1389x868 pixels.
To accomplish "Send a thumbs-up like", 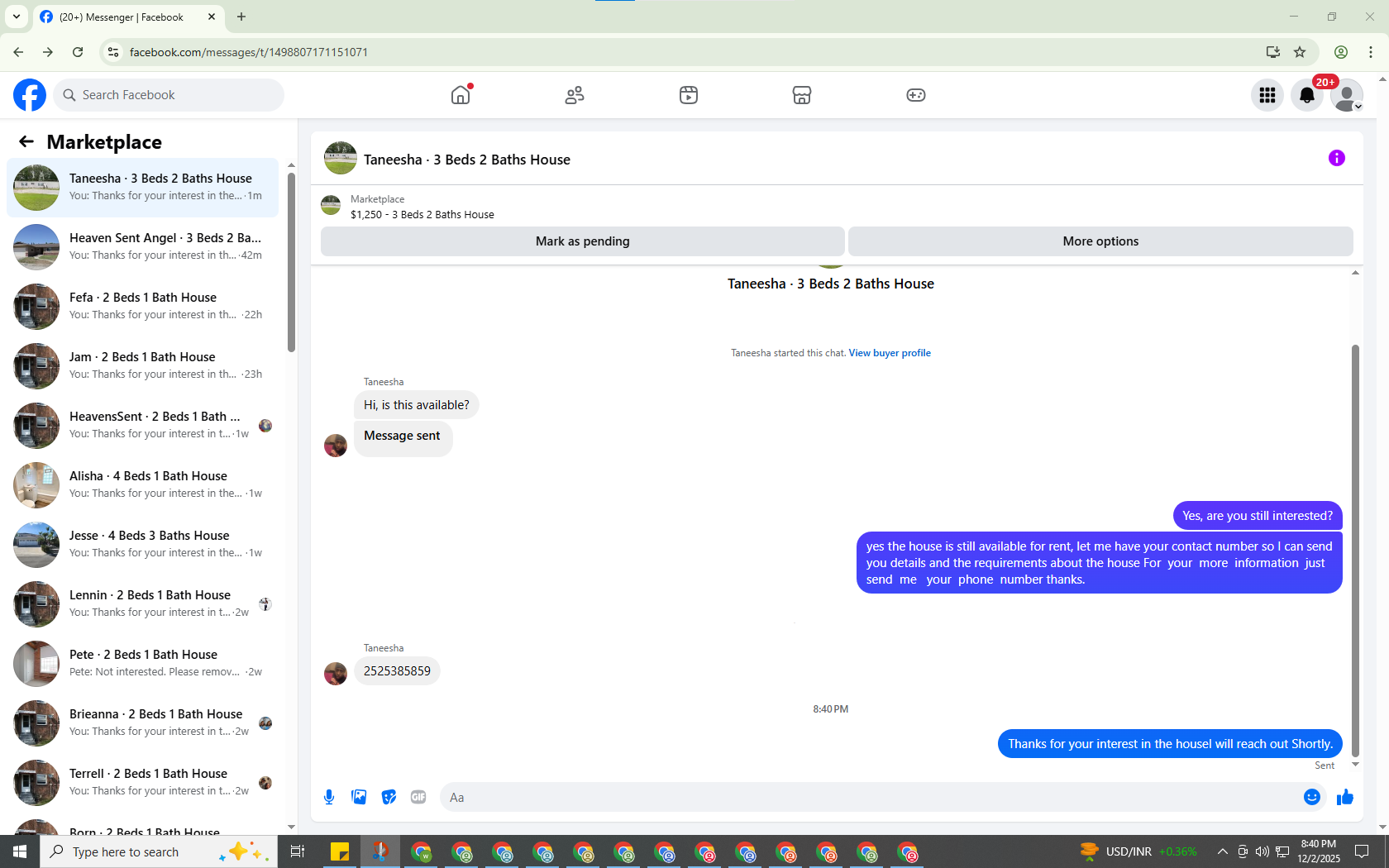I will click(x=1345, y=797).
